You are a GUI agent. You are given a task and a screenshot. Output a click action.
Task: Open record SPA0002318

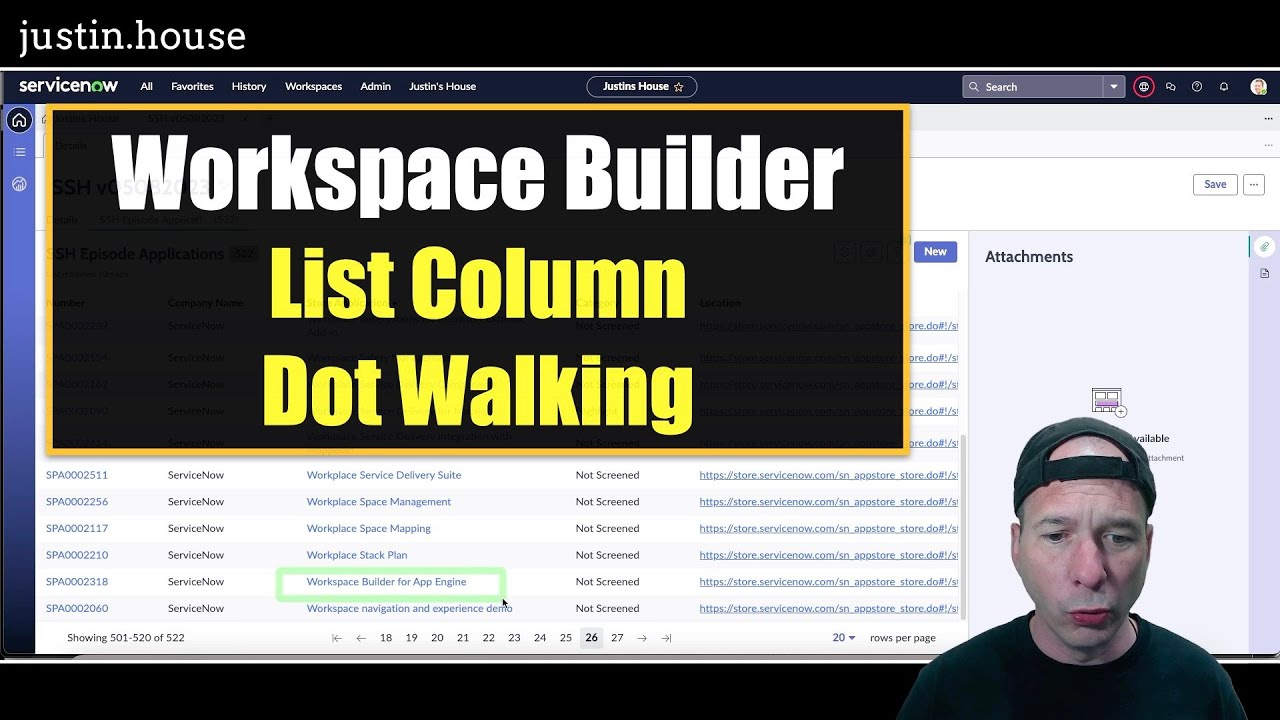[x=77, y=582]
